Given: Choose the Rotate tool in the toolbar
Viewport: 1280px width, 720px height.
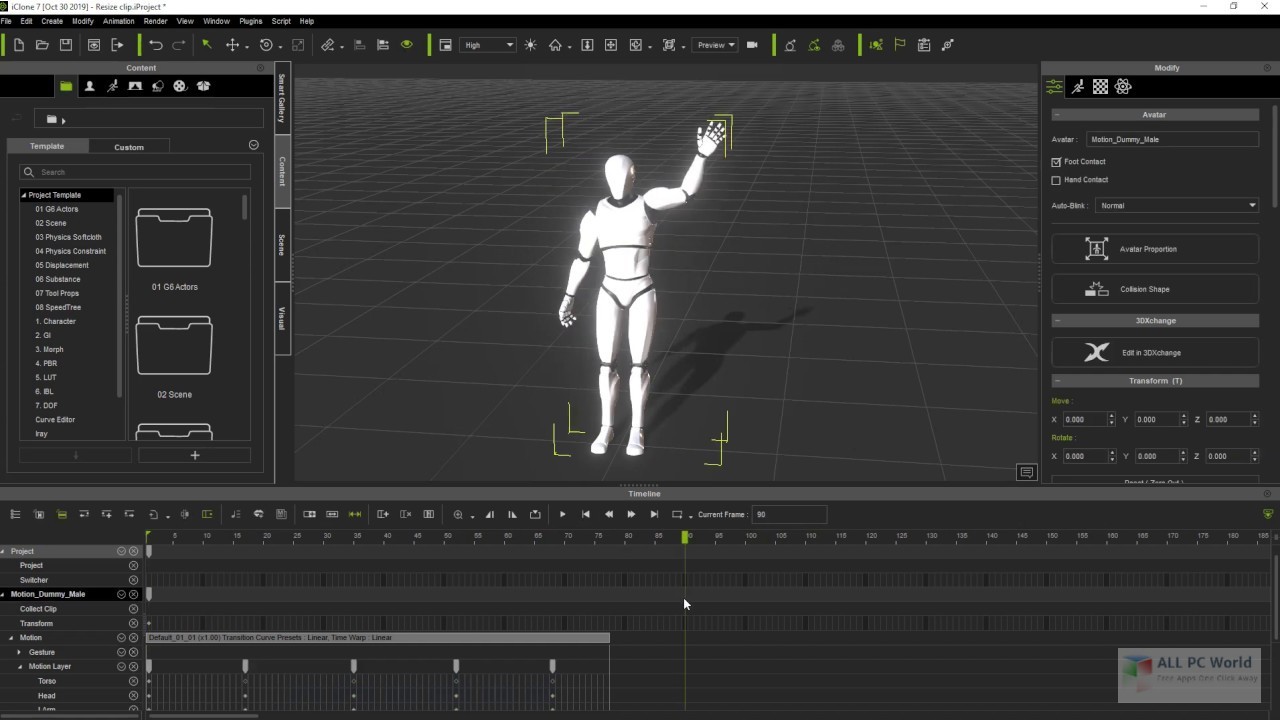Looking at the screenshot, I should pos(265,45).
